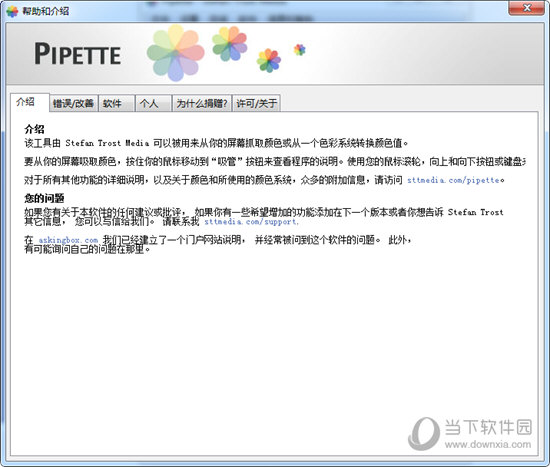Open the 错误/改善 tab

[x=73, y=103]
